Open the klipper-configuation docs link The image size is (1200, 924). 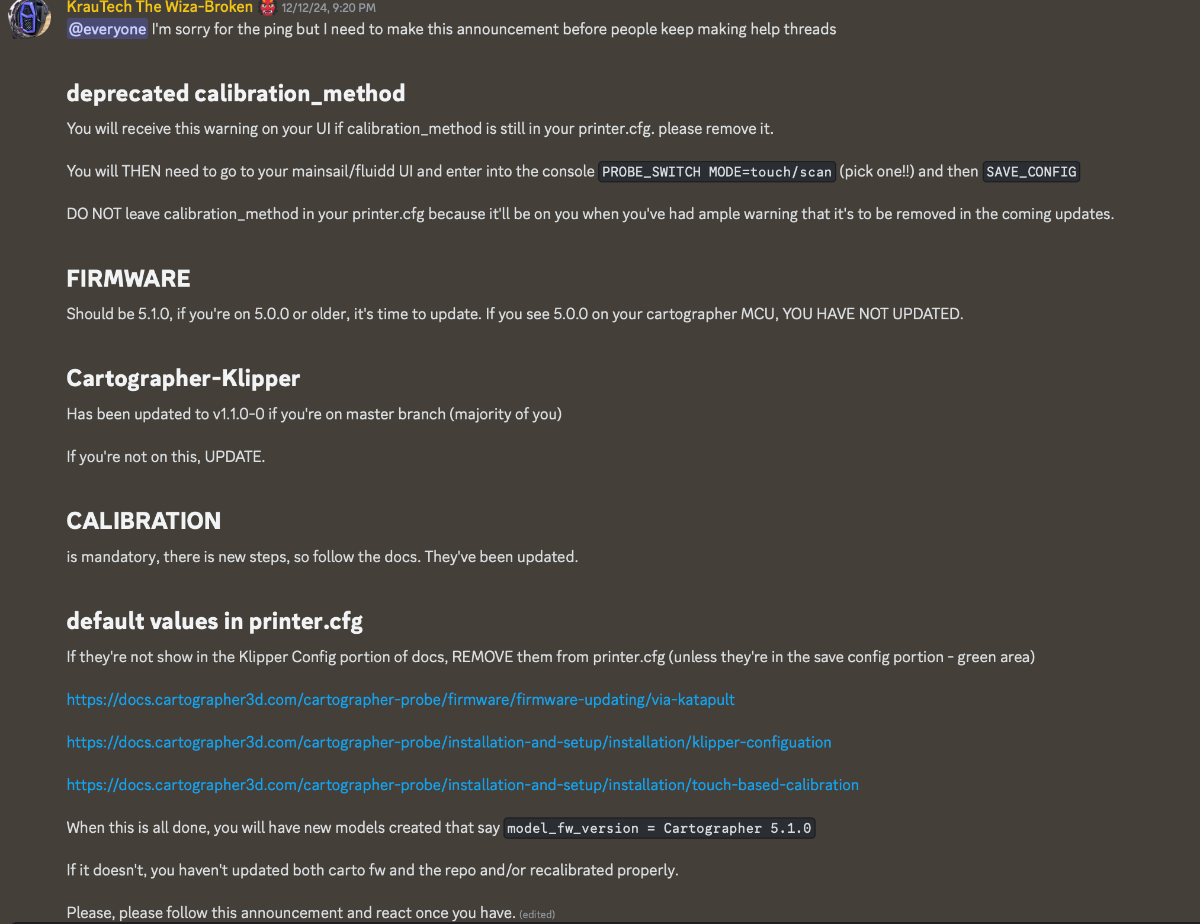449,742
